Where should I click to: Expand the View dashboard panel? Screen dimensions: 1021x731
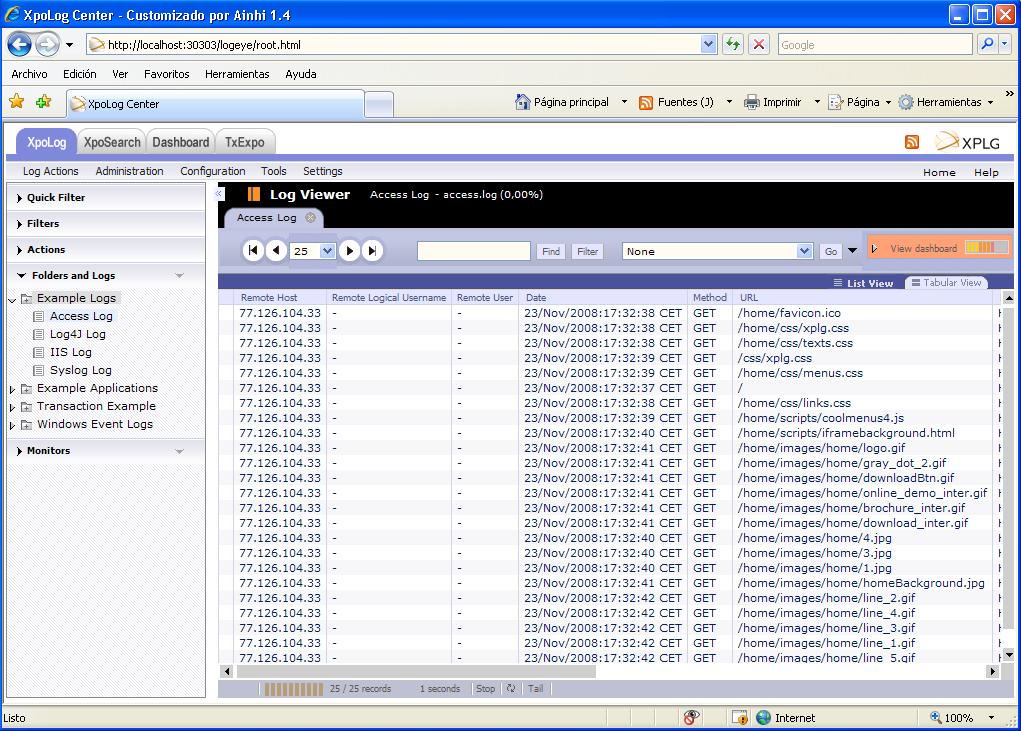(874, 249)
